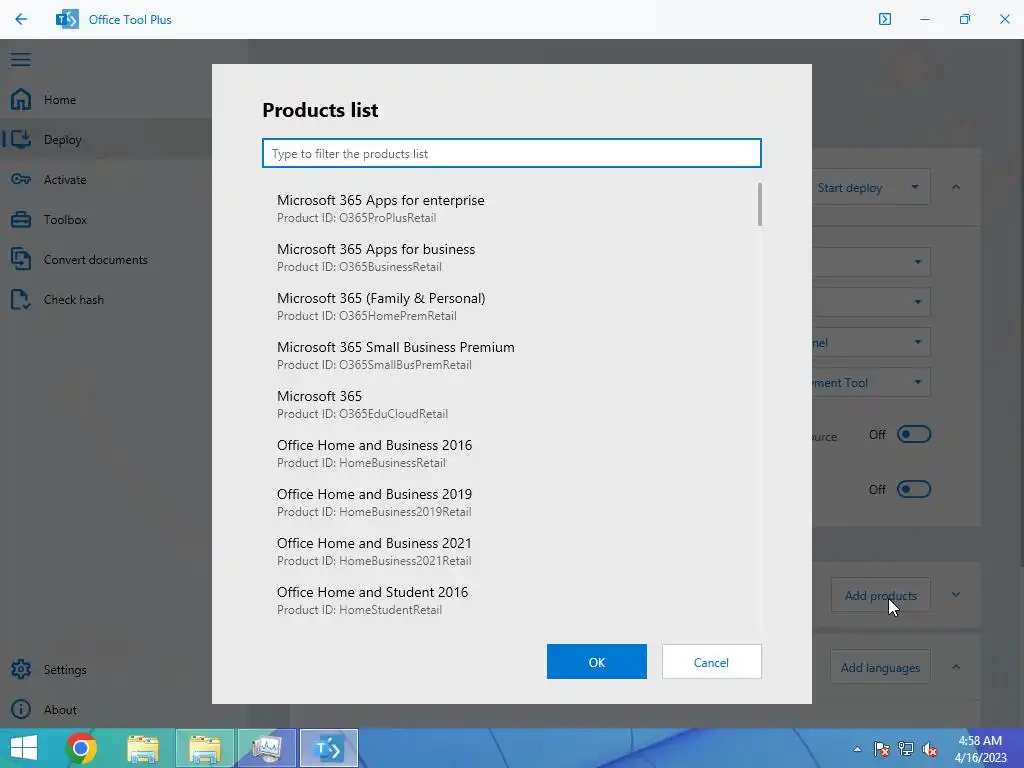Select Microsoft 365 O365EduCloudRetail product
The image size is (1024, 768).
coord(511,404)
